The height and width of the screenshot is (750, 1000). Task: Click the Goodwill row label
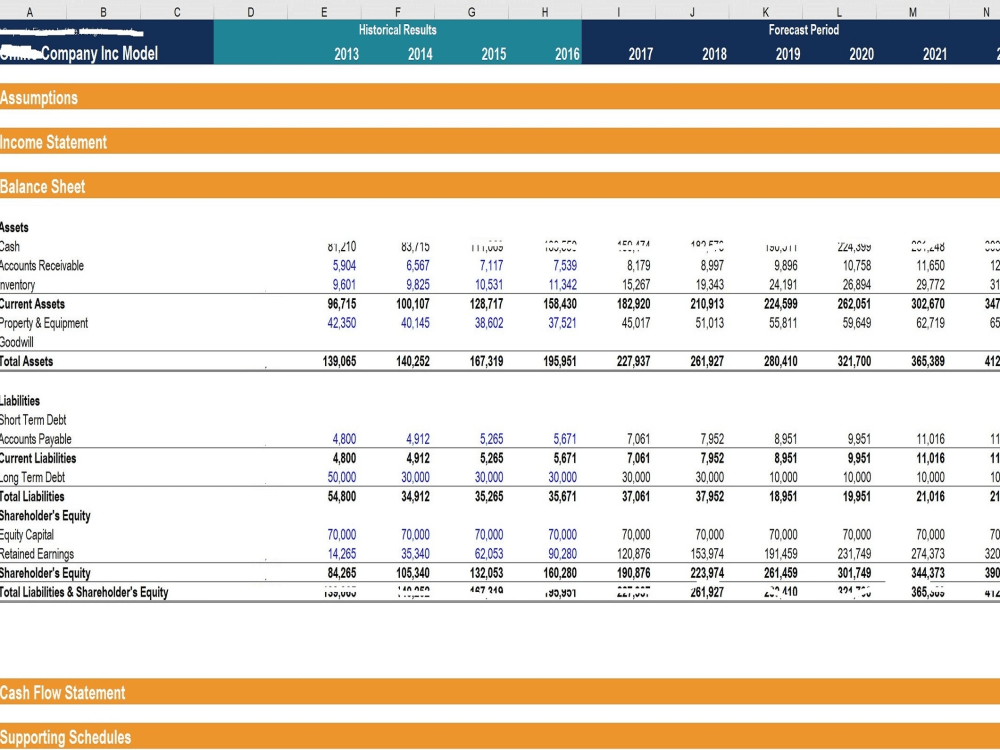click(17, 342)
